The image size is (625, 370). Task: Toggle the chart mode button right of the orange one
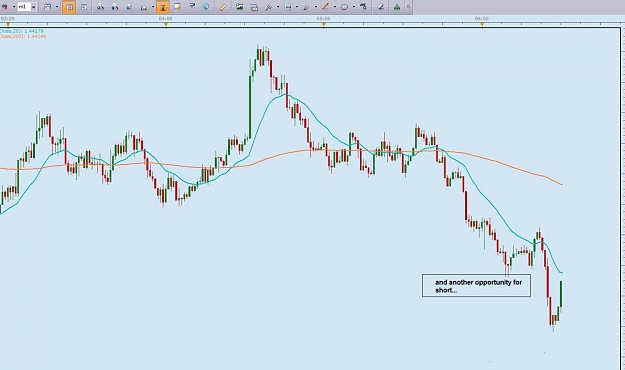(x=84, y=7)
